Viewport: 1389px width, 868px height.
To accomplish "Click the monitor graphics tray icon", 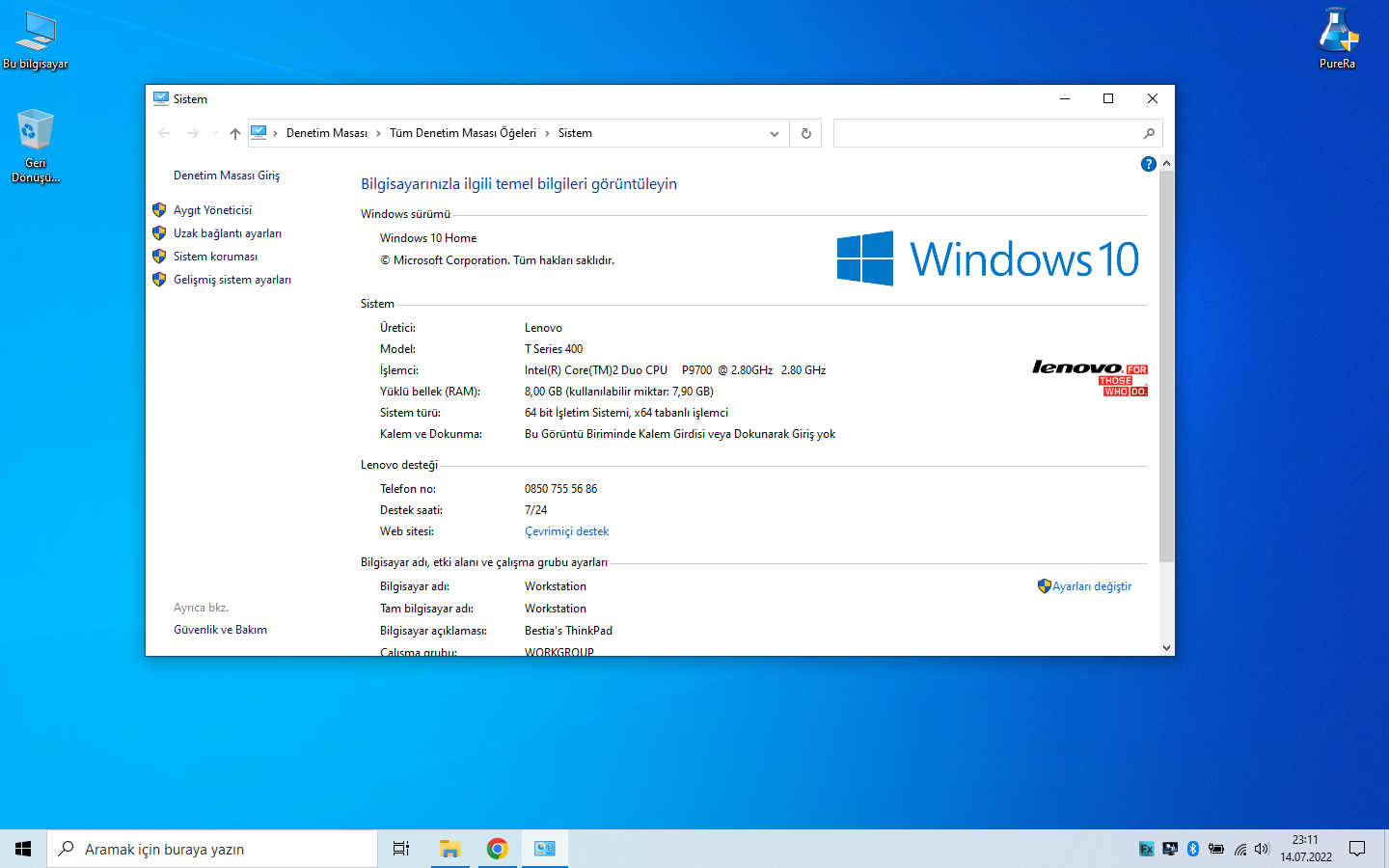I will click(x=1170, y=849).
